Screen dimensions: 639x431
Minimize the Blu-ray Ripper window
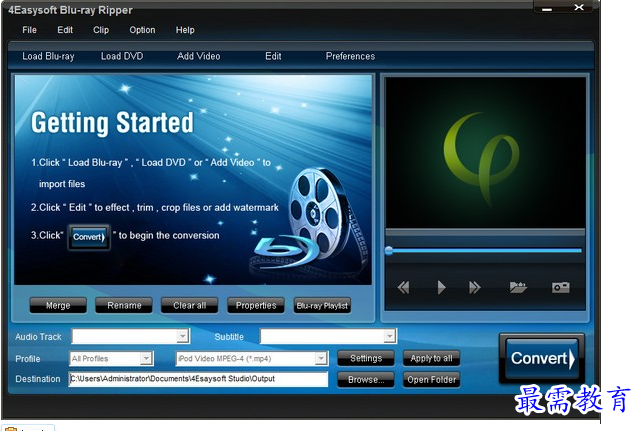[x=547, y=8]
